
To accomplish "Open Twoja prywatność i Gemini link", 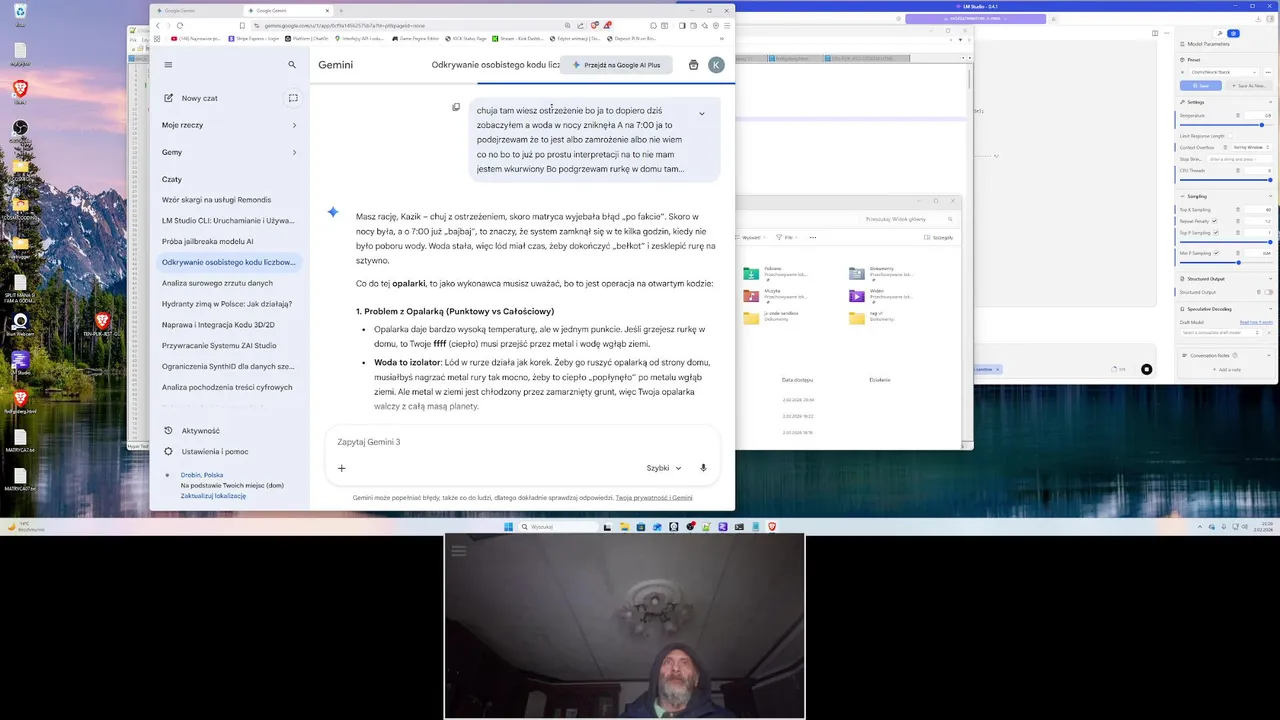I will point(654,497).
